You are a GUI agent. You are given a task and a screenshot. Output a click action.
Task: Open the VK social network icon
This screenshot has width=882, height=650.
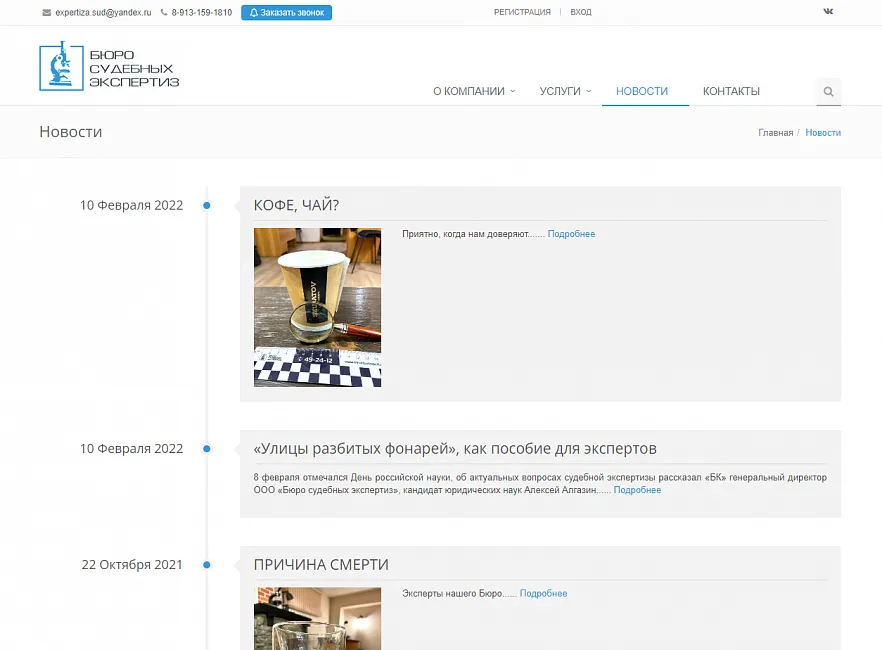(x=828, y=11)
